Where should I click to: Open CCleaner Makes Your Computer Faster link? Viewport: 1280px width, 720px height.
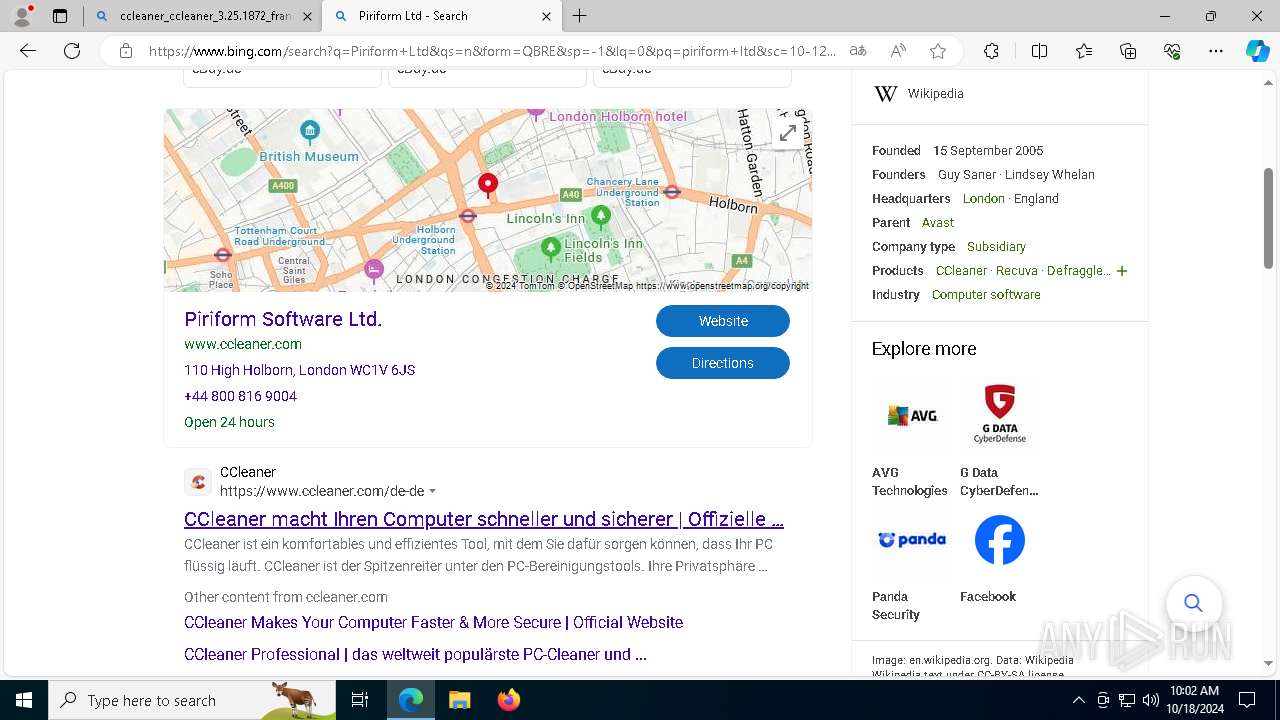click(433, 622)
